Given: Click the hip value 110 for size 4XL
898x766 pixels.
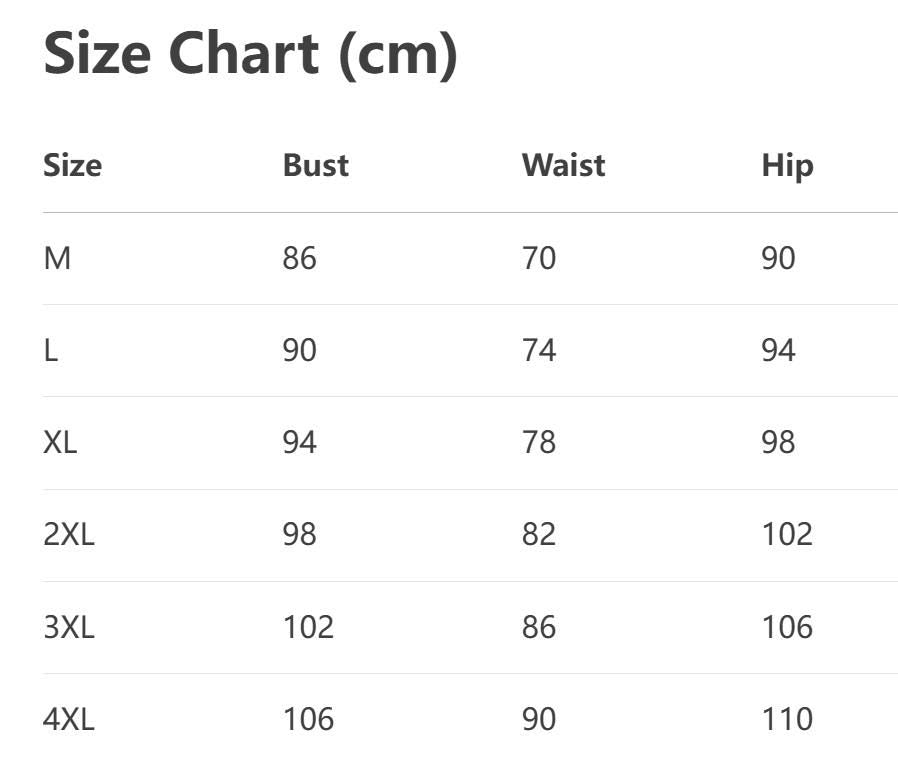Looking at the screenshot, I should 787,719.
